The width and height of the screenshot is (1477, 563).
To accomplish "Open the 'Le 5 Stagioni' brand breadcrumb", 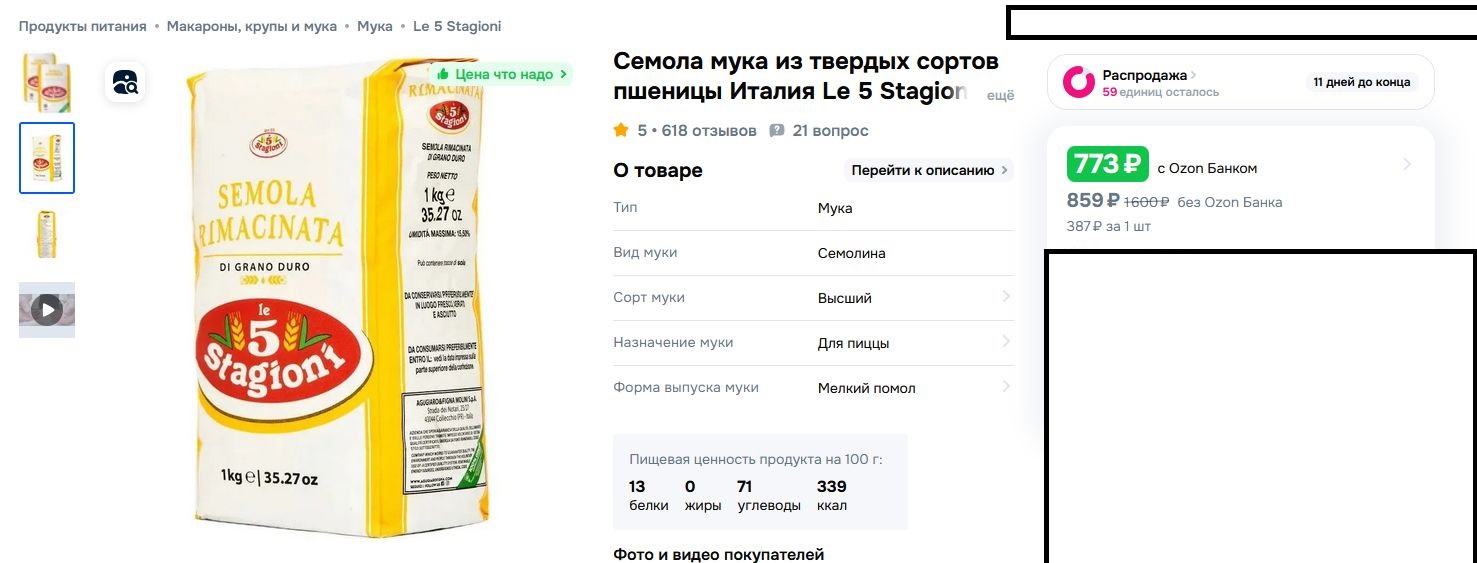I will coord(457,26).
